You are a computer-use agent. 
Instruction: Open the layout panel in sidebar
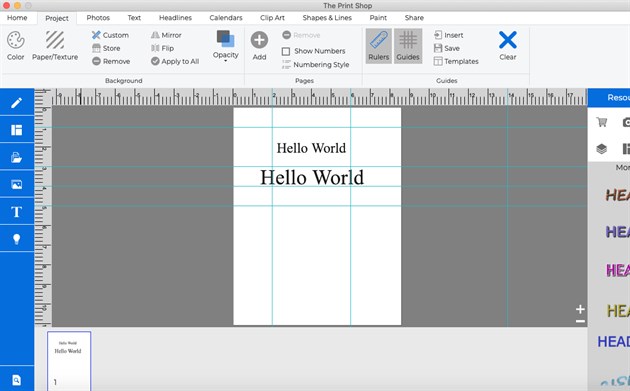click(16, 130)
